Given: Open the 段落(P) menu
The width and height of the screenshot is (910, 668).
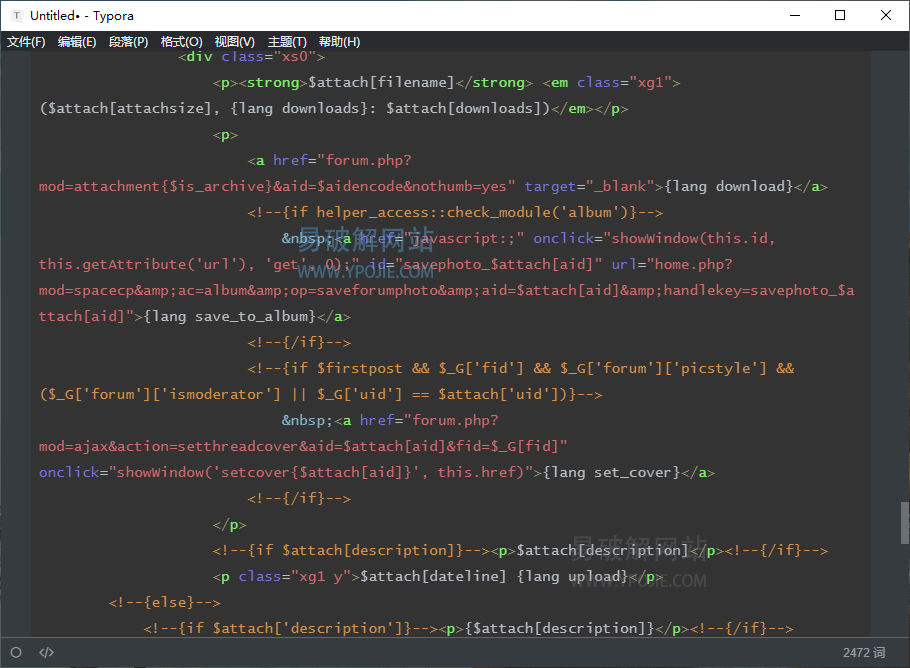Looking at the screenshot, I should pos(128,42).
